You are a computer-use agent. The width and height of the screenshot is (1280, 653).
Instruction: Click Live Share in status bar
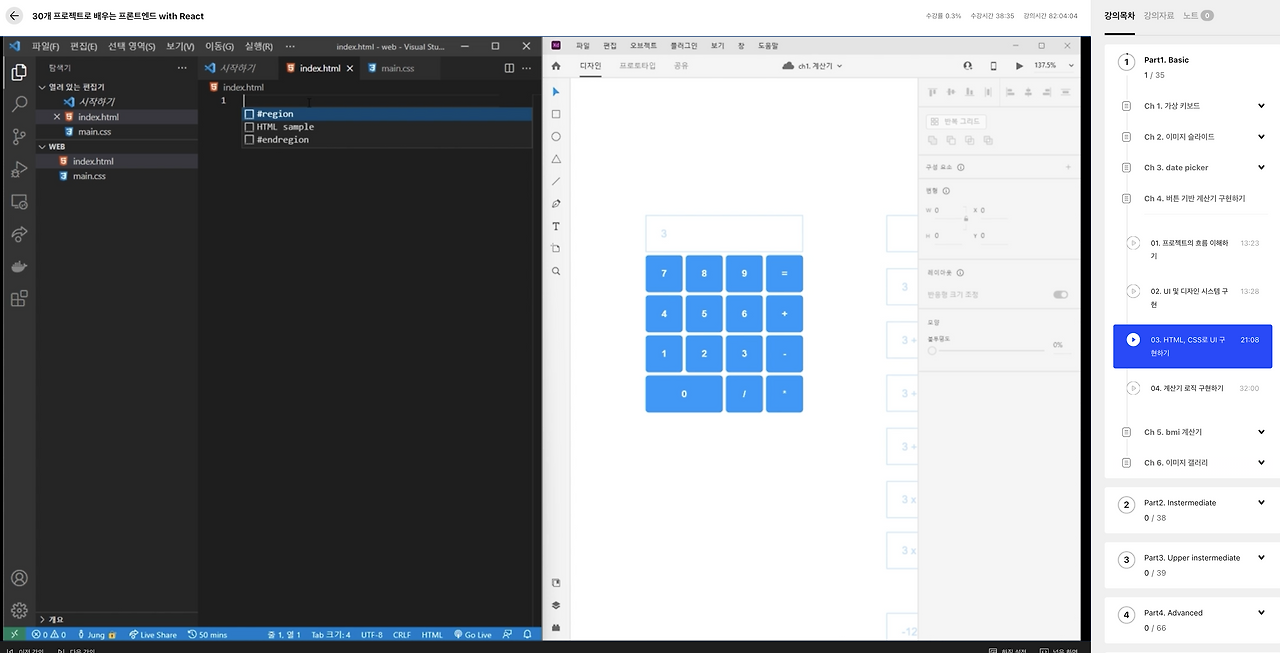[x=153, y=635]
